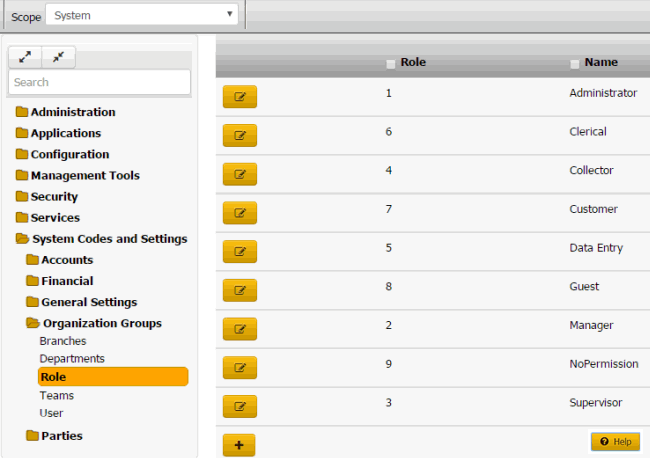Click the edit icon beside Manager
This screenshot has height=458, width=650.
(239, 329)
